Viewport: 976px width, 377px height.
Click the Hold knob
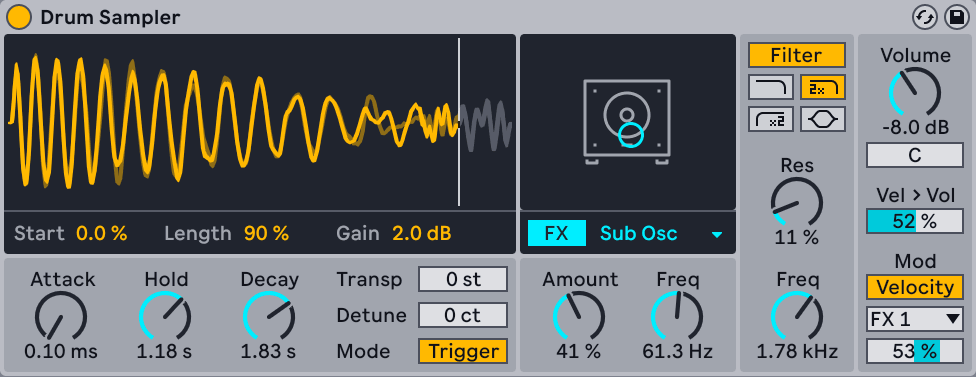point(165,316)
